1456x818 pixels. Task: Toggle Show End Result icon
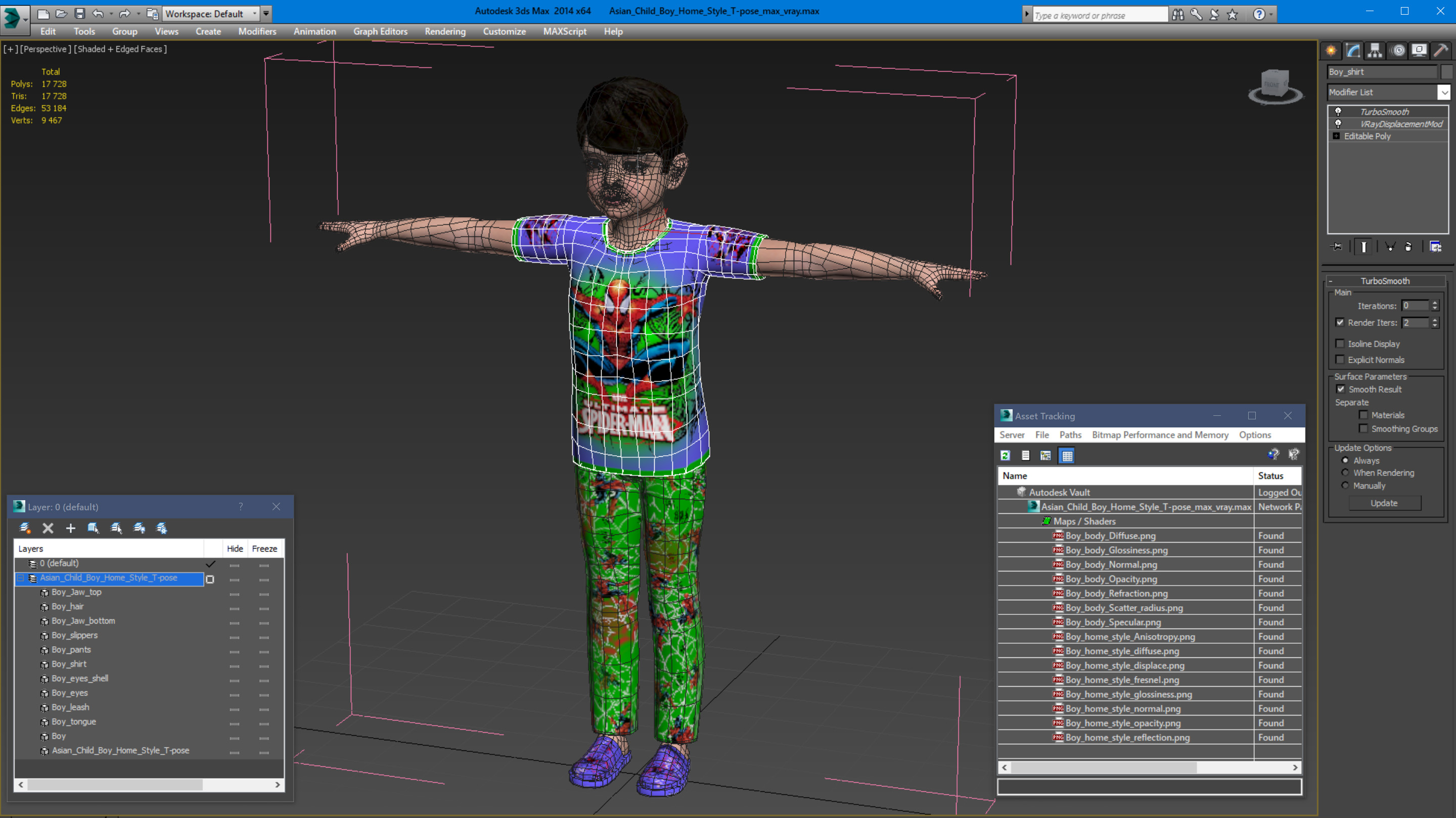[x=1363, y=246]
